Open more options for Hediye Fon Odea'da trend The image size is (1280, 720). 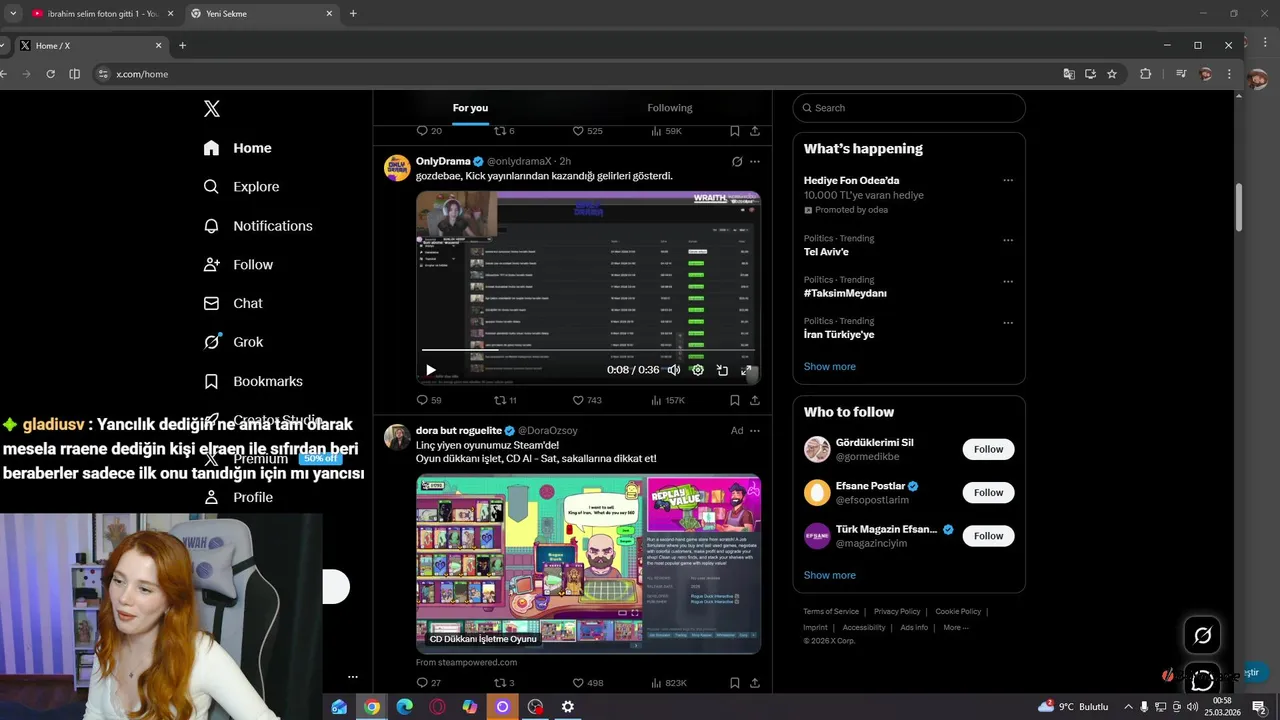(1008, 181)
